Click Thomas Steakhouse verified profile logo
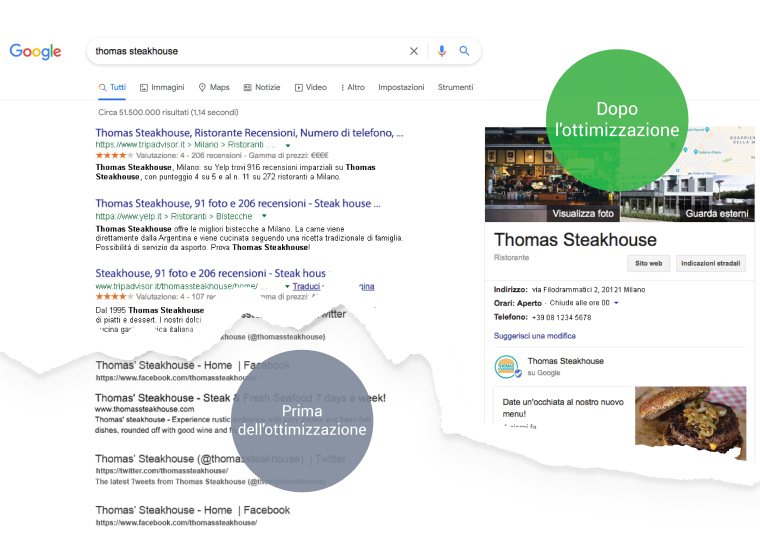This screenshot has width=760, height=555. [507, 367]
